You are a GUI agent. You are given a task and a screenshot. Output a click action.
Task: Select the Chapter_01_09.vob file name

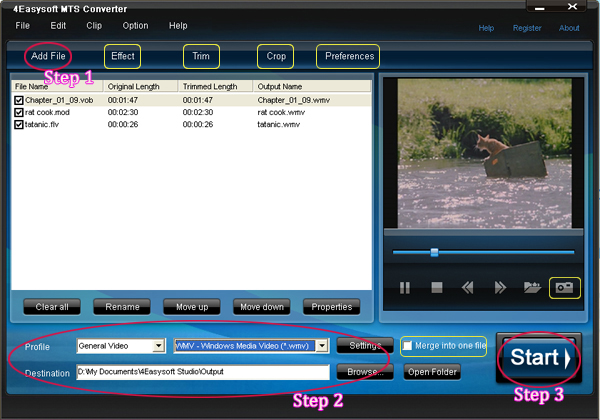[x=59, y=100]
